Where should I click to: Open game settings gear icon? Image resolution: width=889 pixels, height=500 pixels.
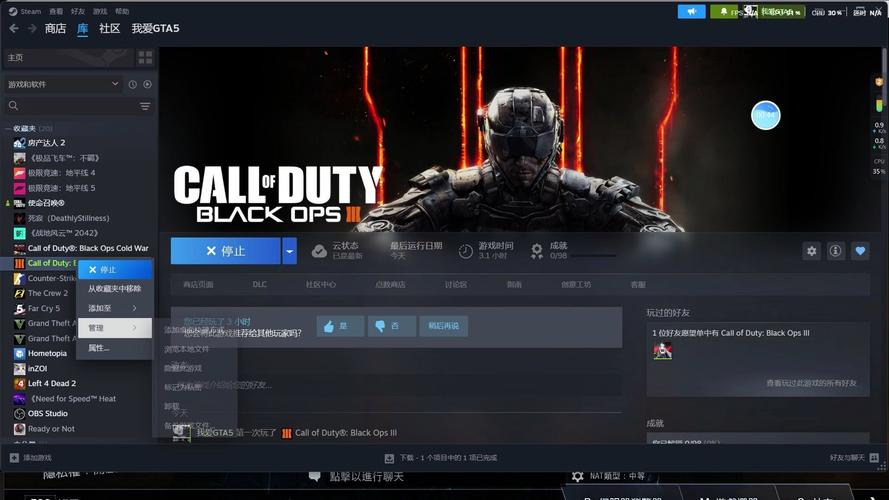click(x=812, y=251)
